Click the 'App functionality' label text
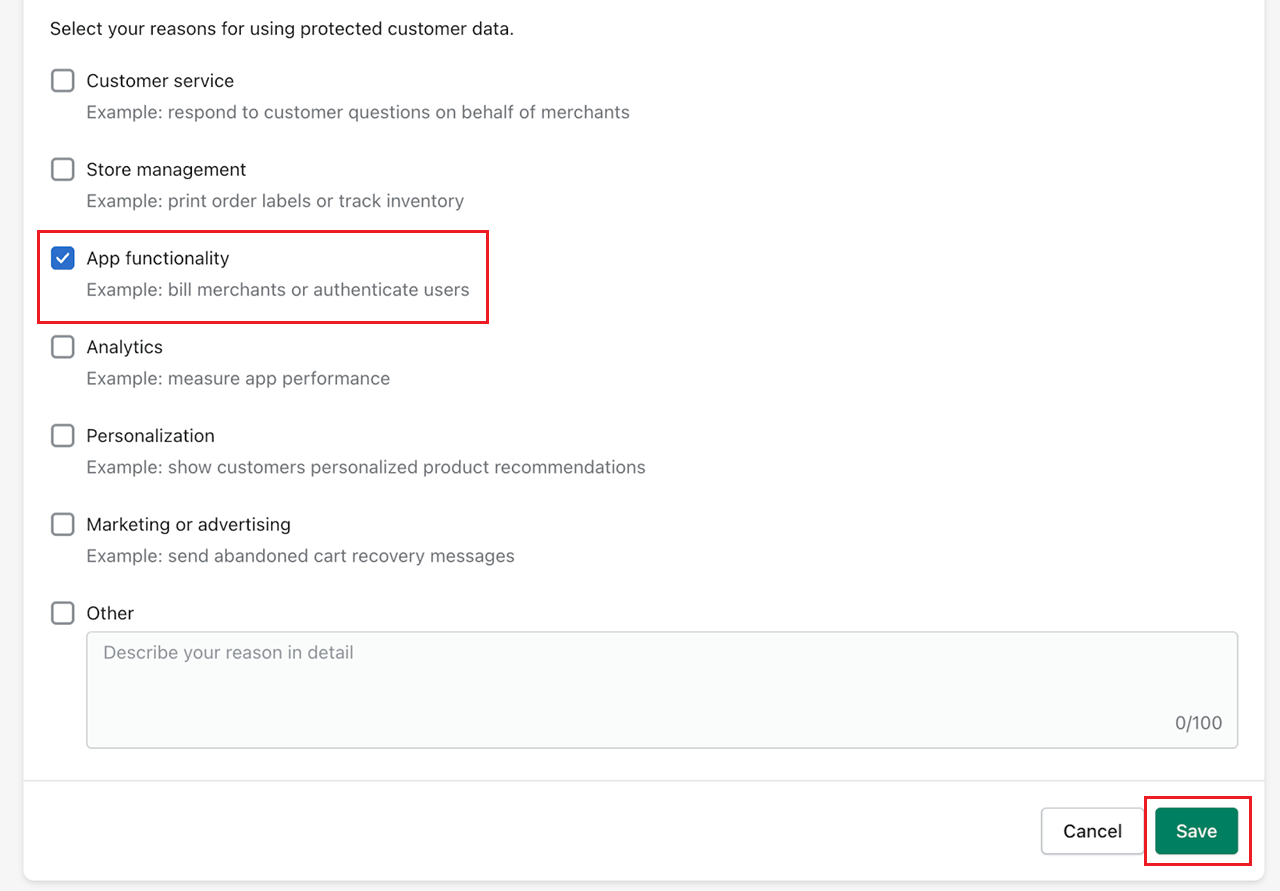 click(x=158, y=258)
